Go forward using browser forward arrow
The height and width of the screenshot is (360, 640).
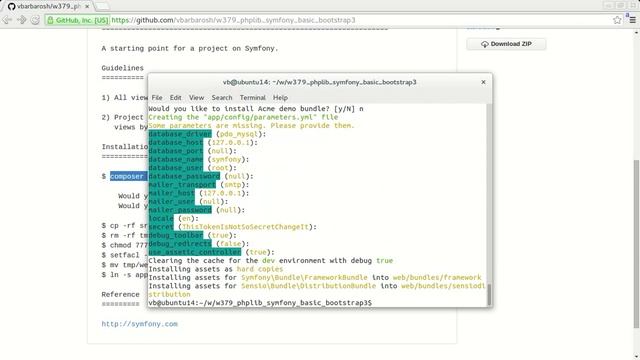click(21, 20)
